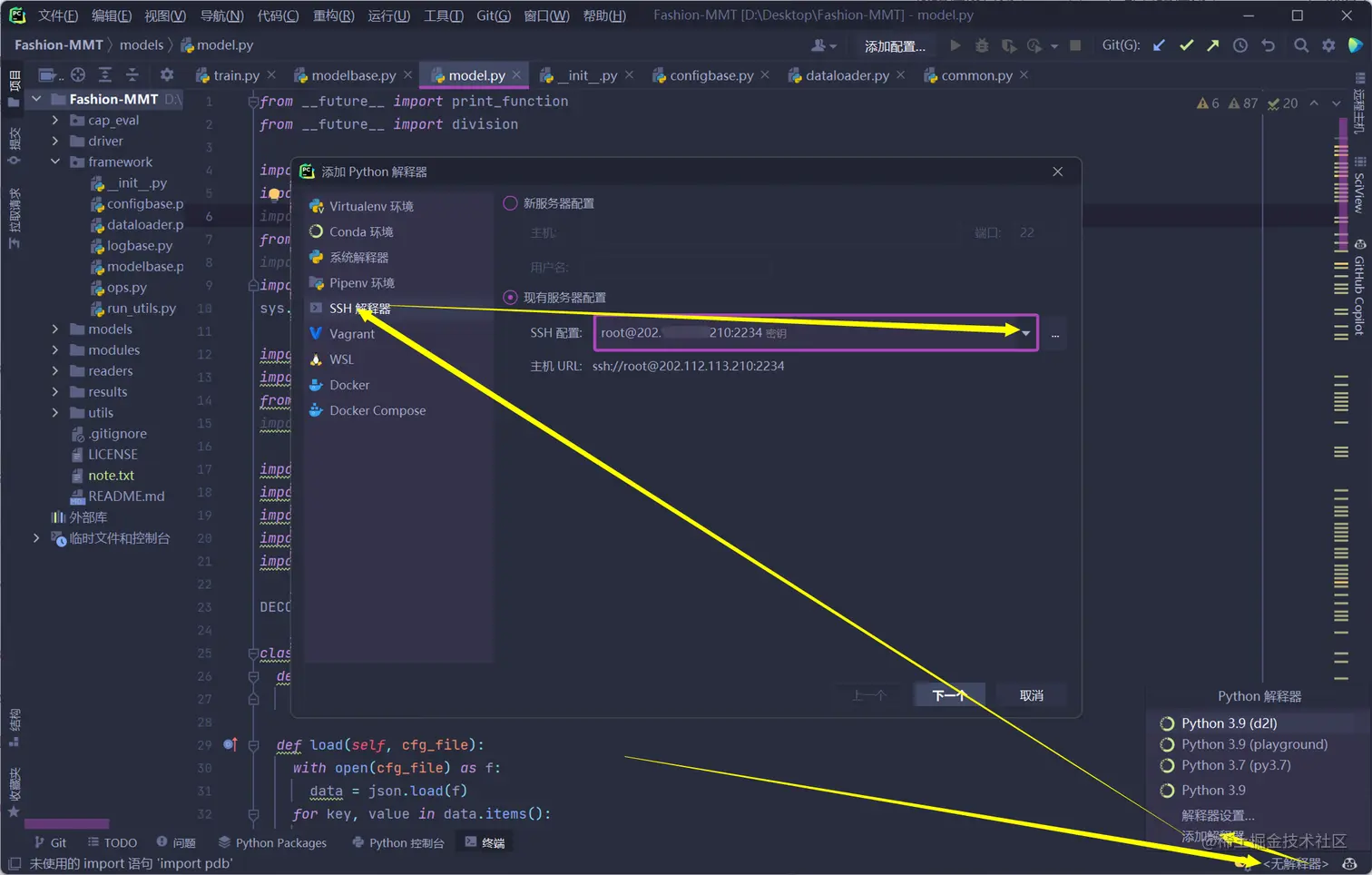Image resolution: width=1372 pixels, height=875 pixels.
Task: Click the user account icon in toolbar
Action: click(823, 45)
